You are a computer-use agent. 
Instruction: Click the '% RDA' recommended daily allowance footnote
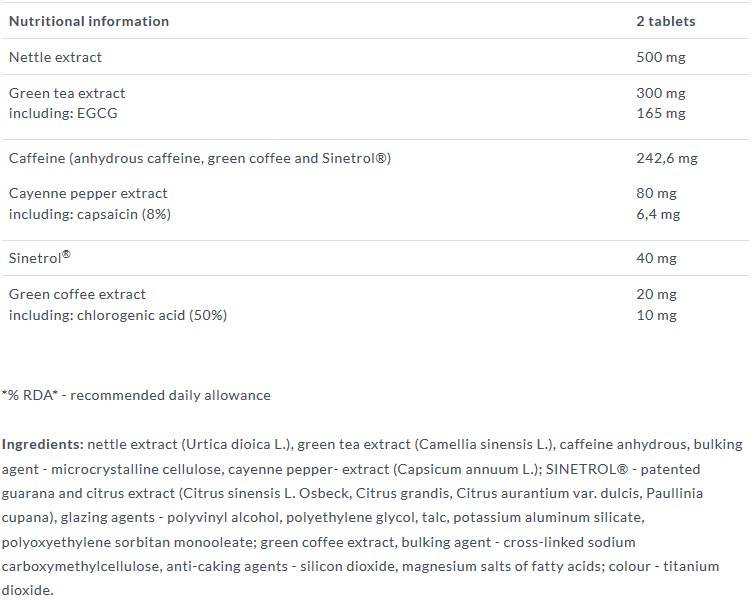pos(136,395)
